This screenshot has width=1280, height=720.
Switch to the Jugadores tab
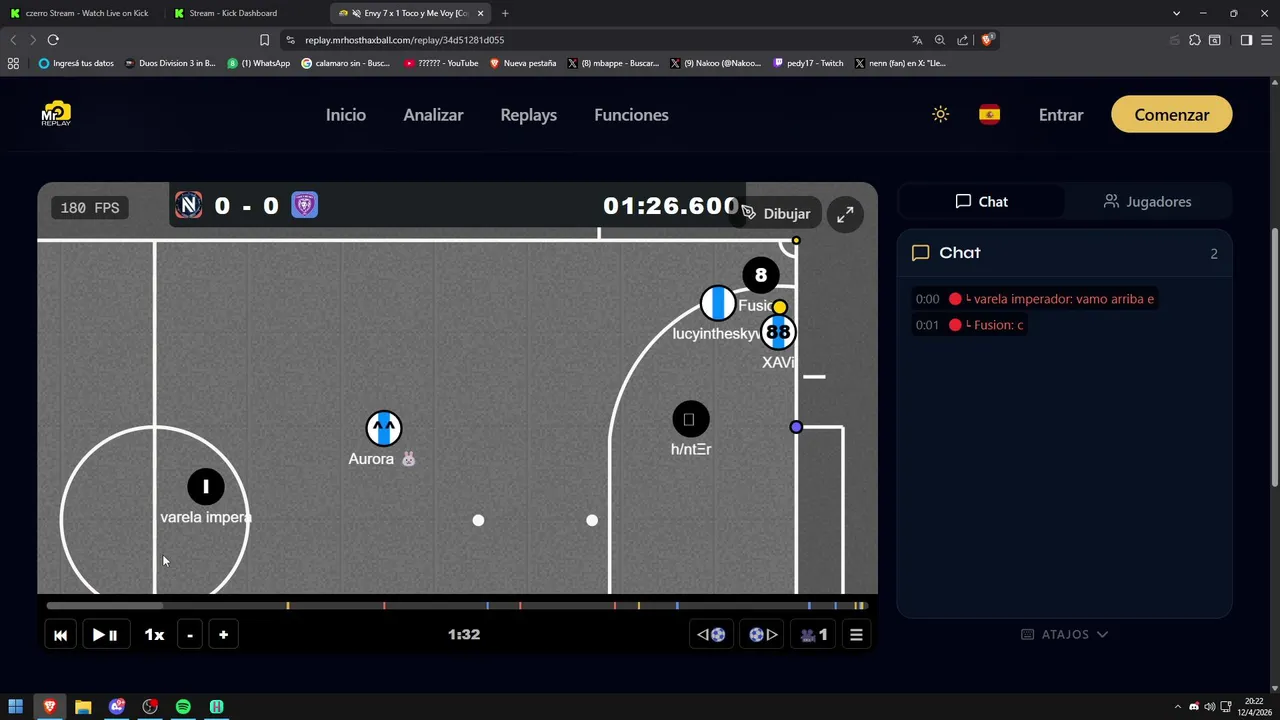pos(1147,202)
